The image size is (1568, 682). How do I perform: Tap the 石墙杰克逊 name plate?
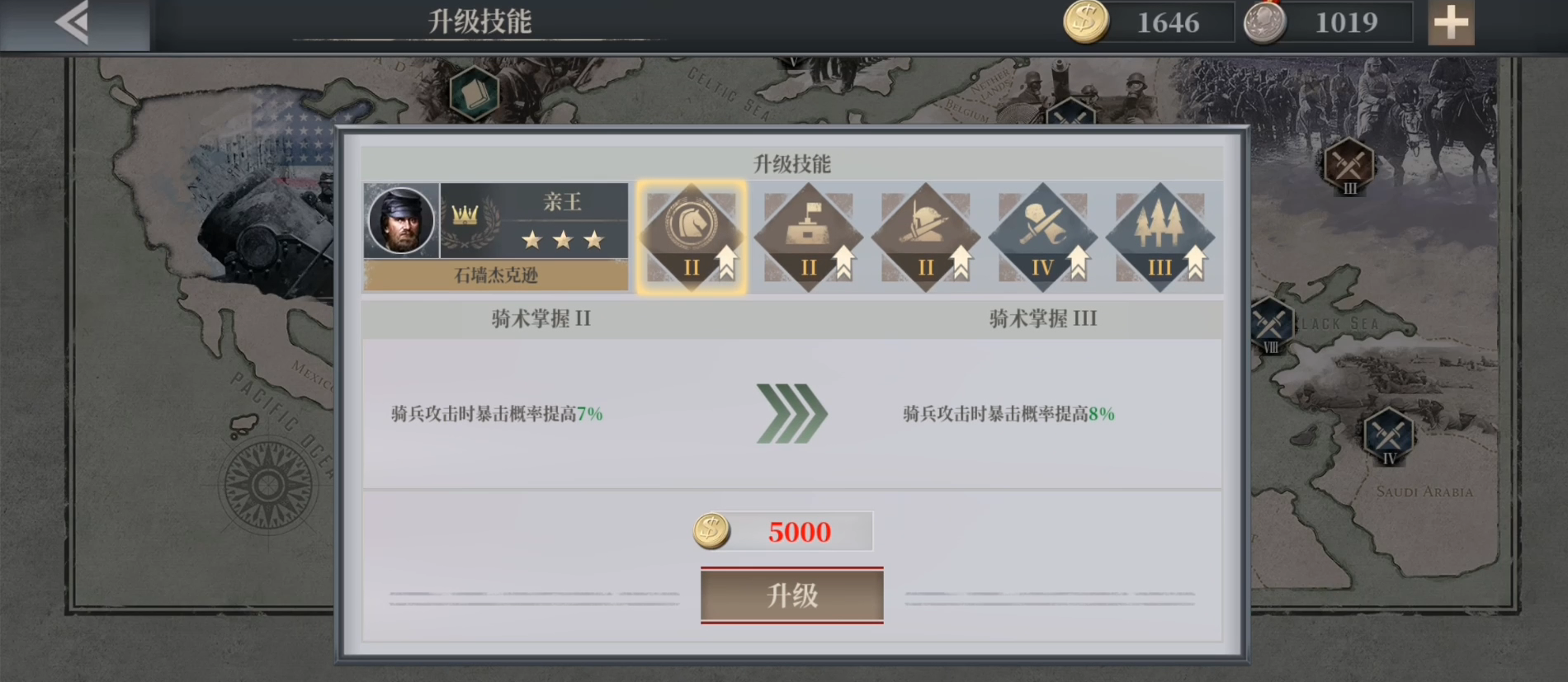coord(496,275)
